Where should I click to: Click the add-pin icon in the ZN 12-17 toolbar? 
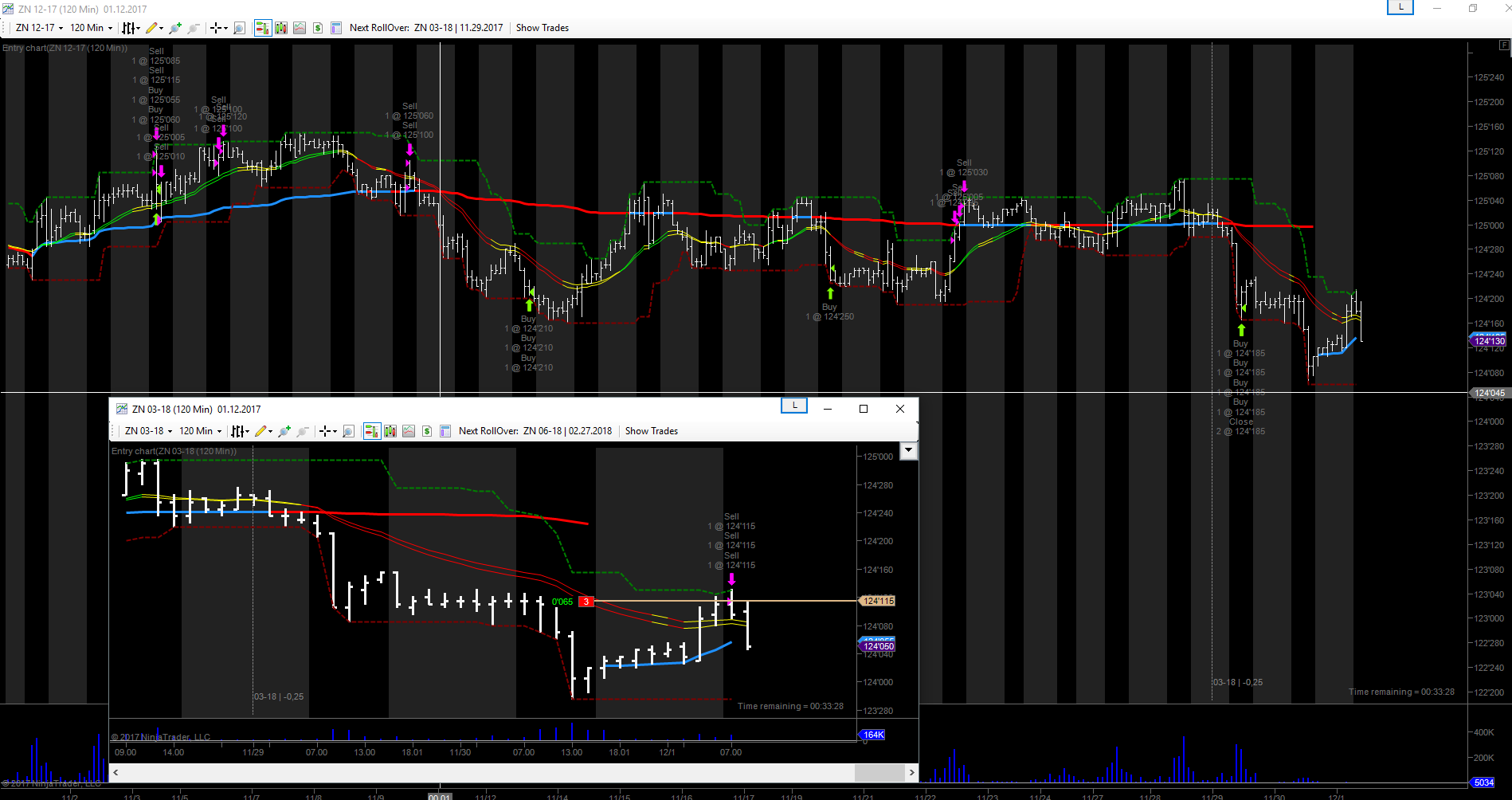pyautogui.click(x=175, y=28)
